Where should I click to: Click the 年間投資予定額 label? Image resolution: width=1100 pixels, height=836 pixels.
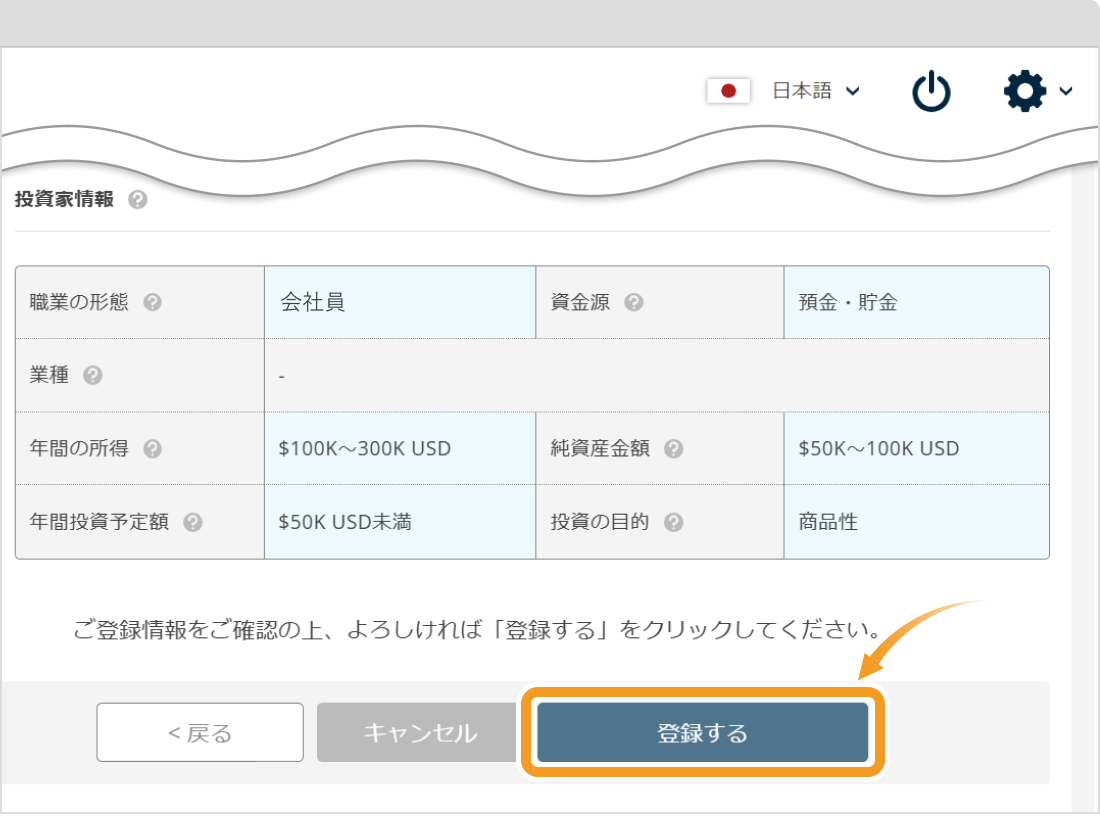(x=99, y=522)
